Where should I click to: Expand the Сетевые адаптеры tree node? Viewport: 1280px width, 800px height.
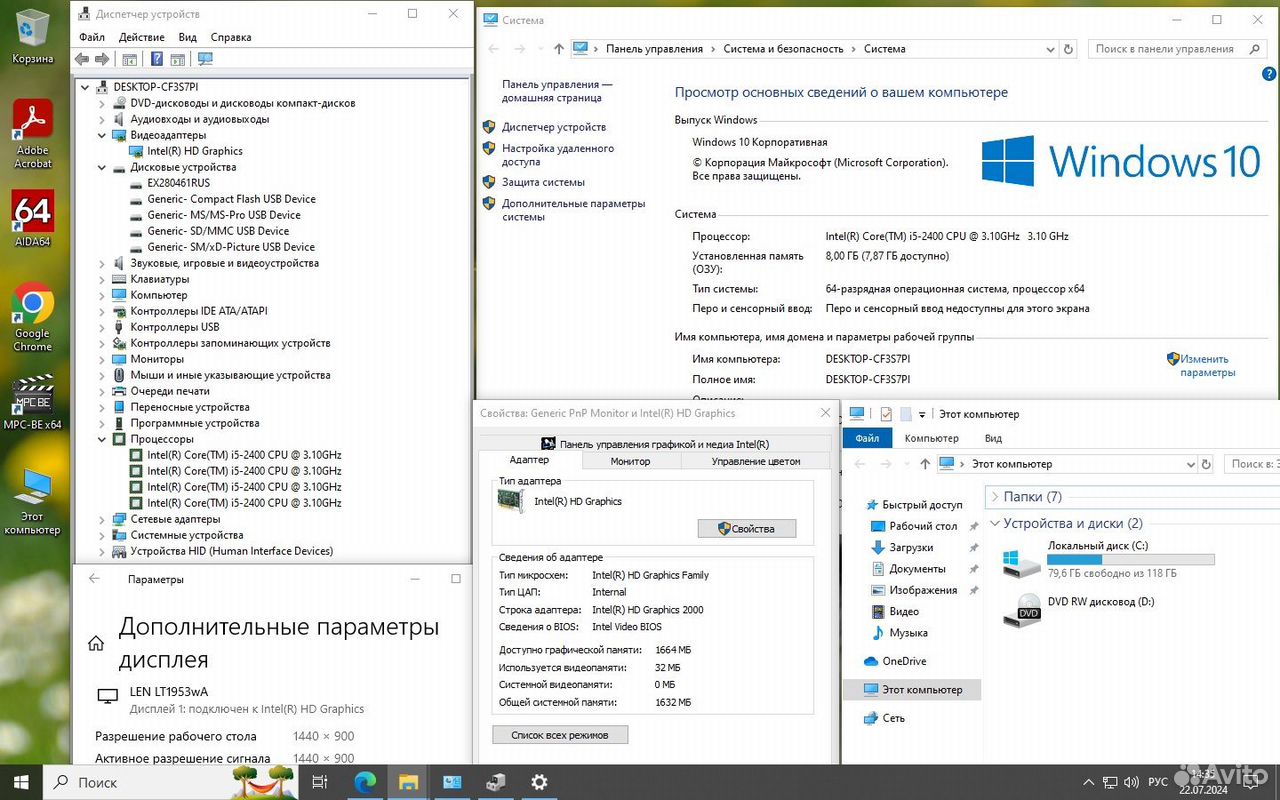(x=102, y=519)
